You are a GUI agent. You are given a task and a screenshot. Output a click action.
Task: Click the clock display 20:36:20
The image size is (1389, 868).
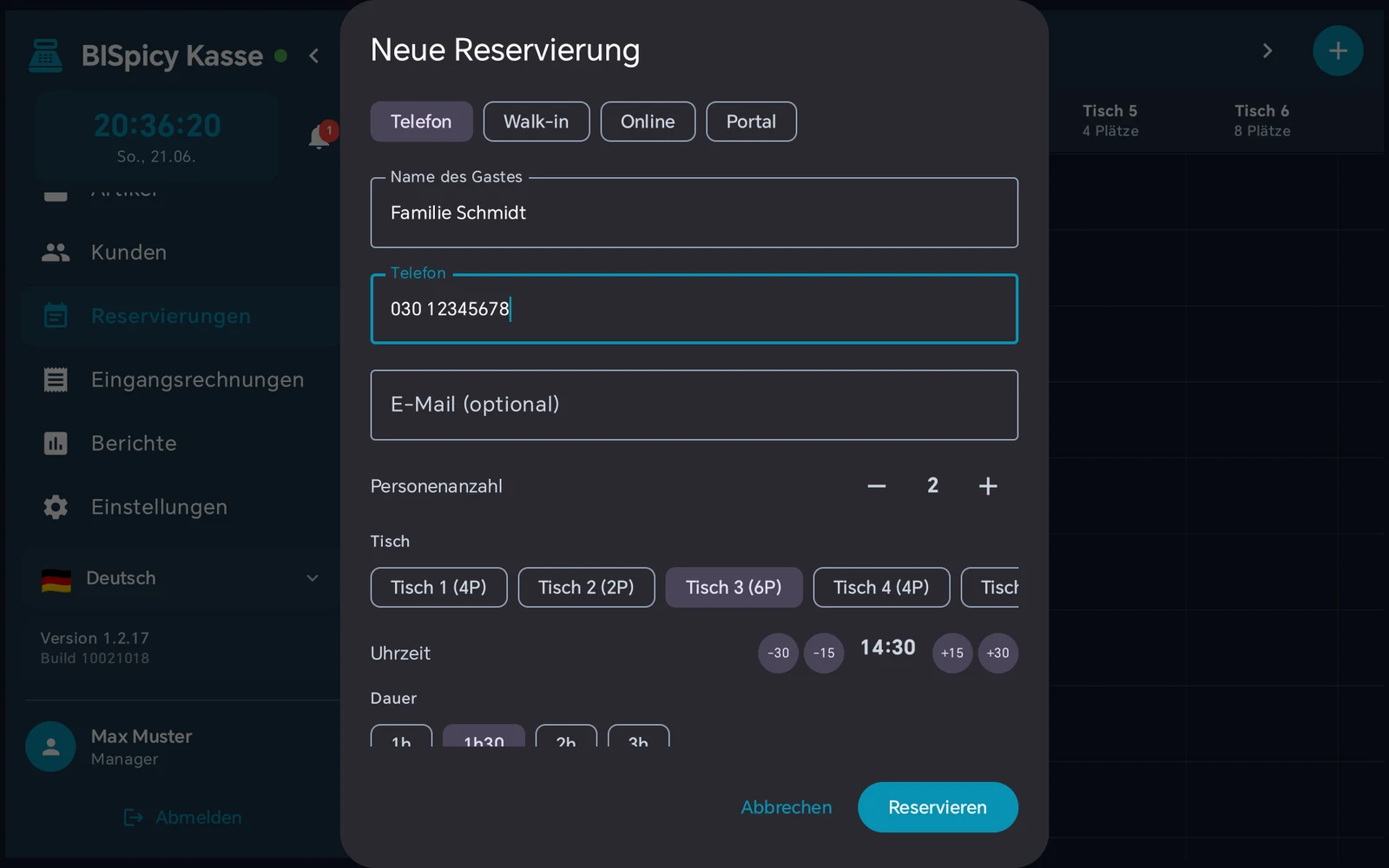[157, 126]
